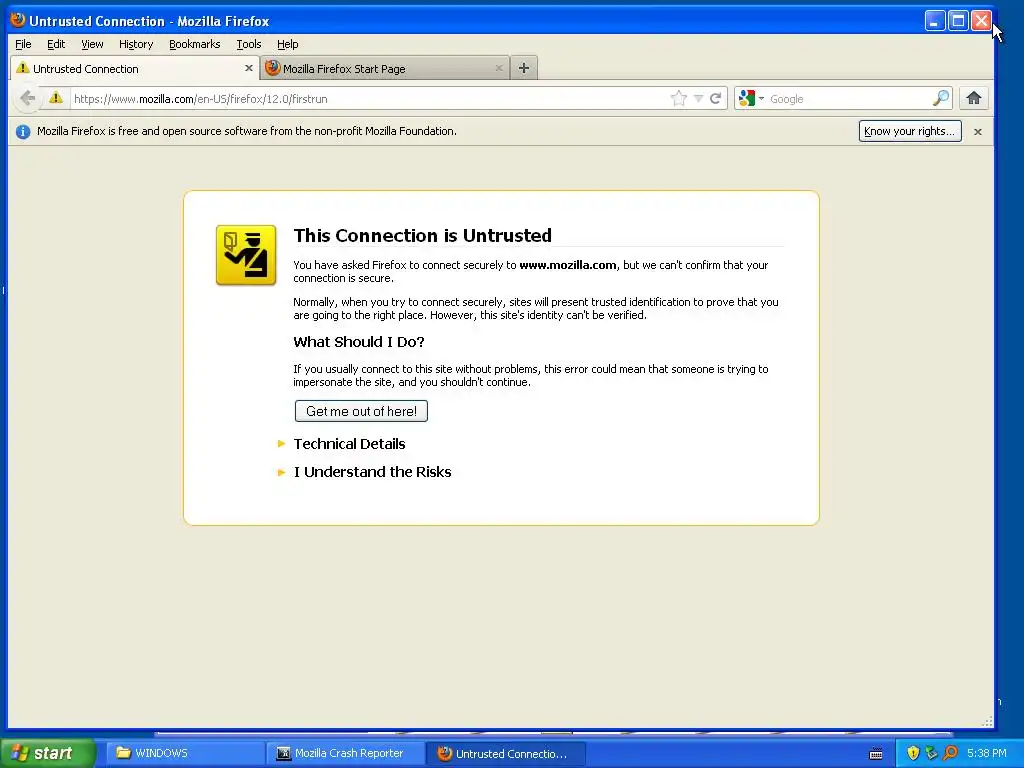Switch to the Untrusted Connection tab
1024x768 pixels.
click(135, 68)
